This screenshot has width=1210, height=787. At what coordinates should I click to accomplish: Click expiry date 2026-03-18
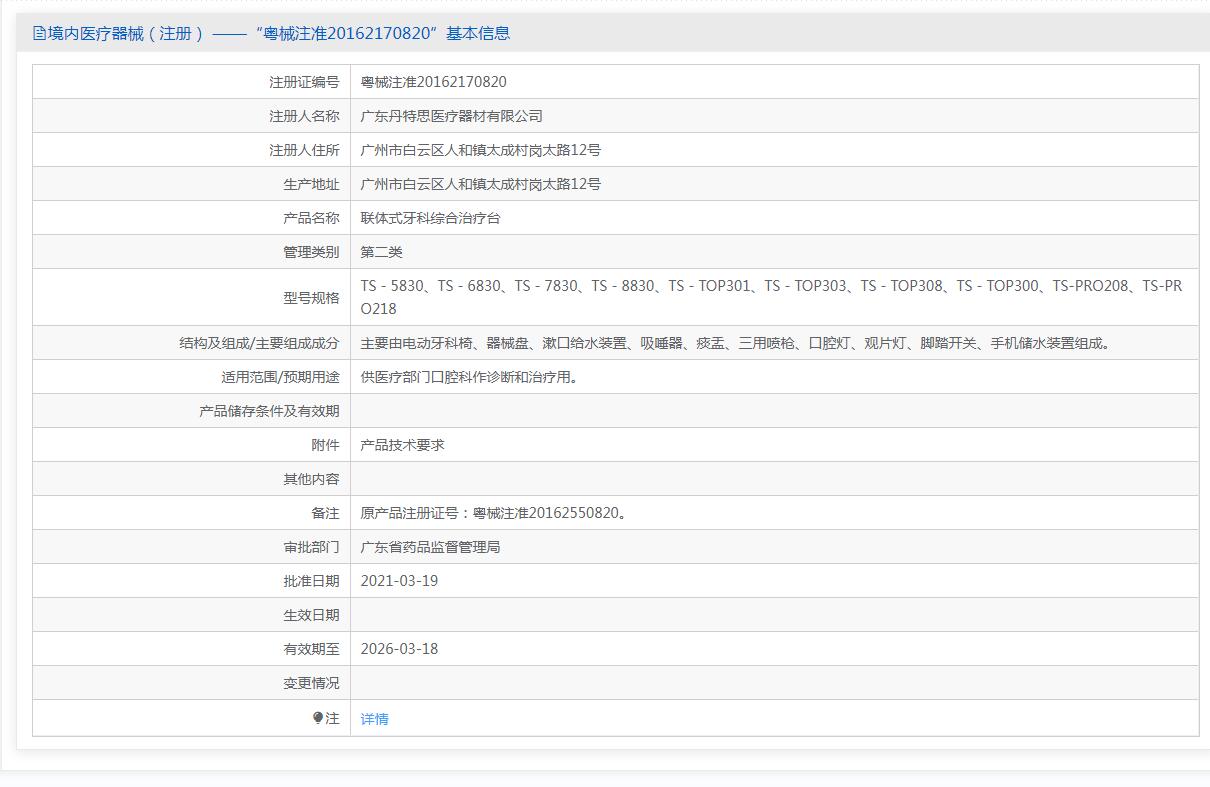pyautogui.click(x=399, y=649)
